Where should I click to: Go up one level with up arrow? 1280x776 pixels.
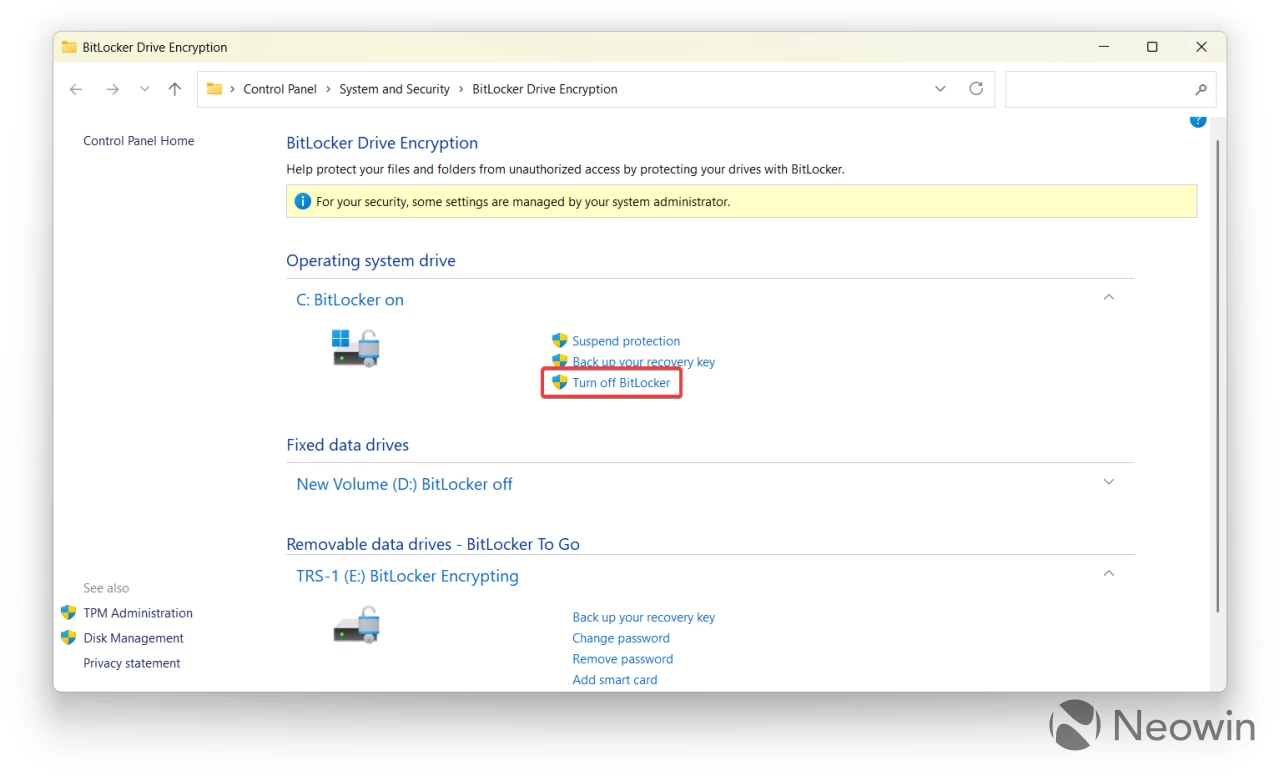coord(175,89)
